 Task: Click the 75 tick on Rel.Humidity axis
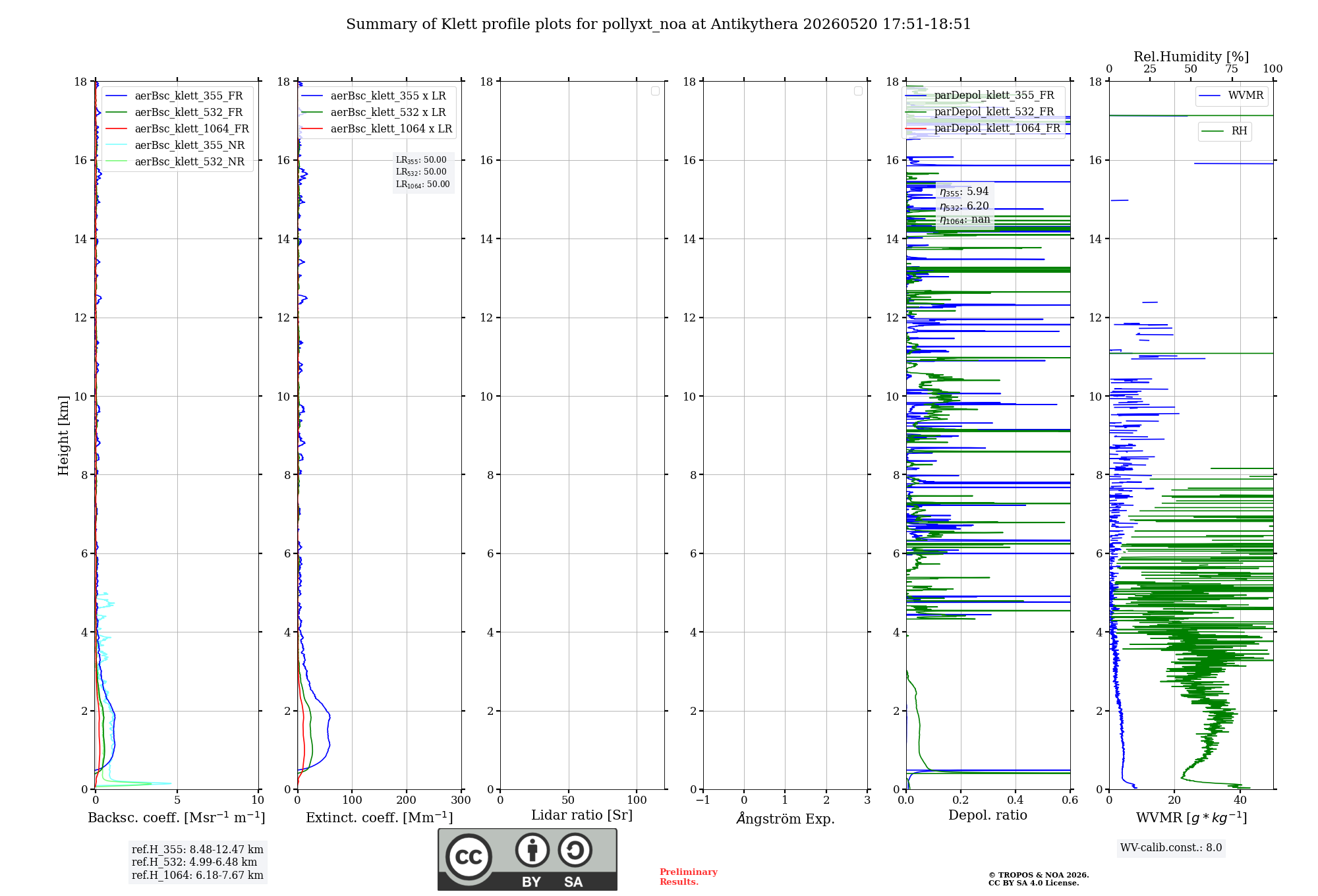click(1232, 69)
